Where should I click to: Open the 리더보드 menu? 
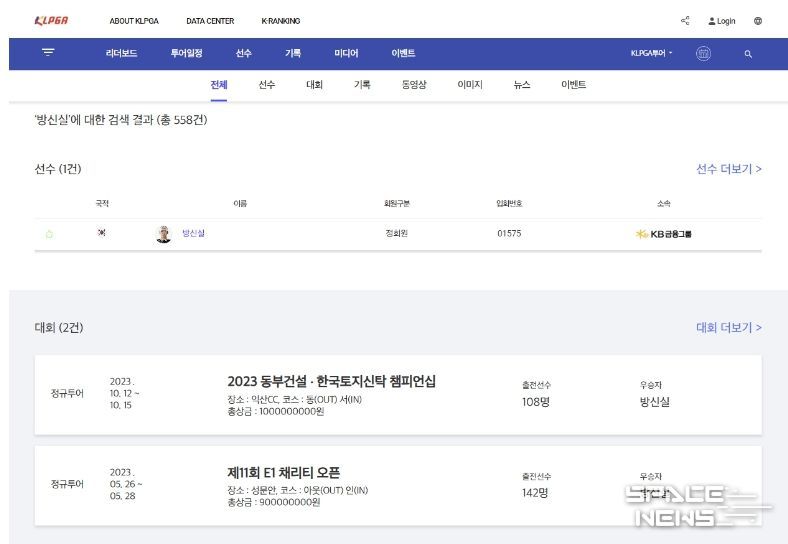pos(122,54)
